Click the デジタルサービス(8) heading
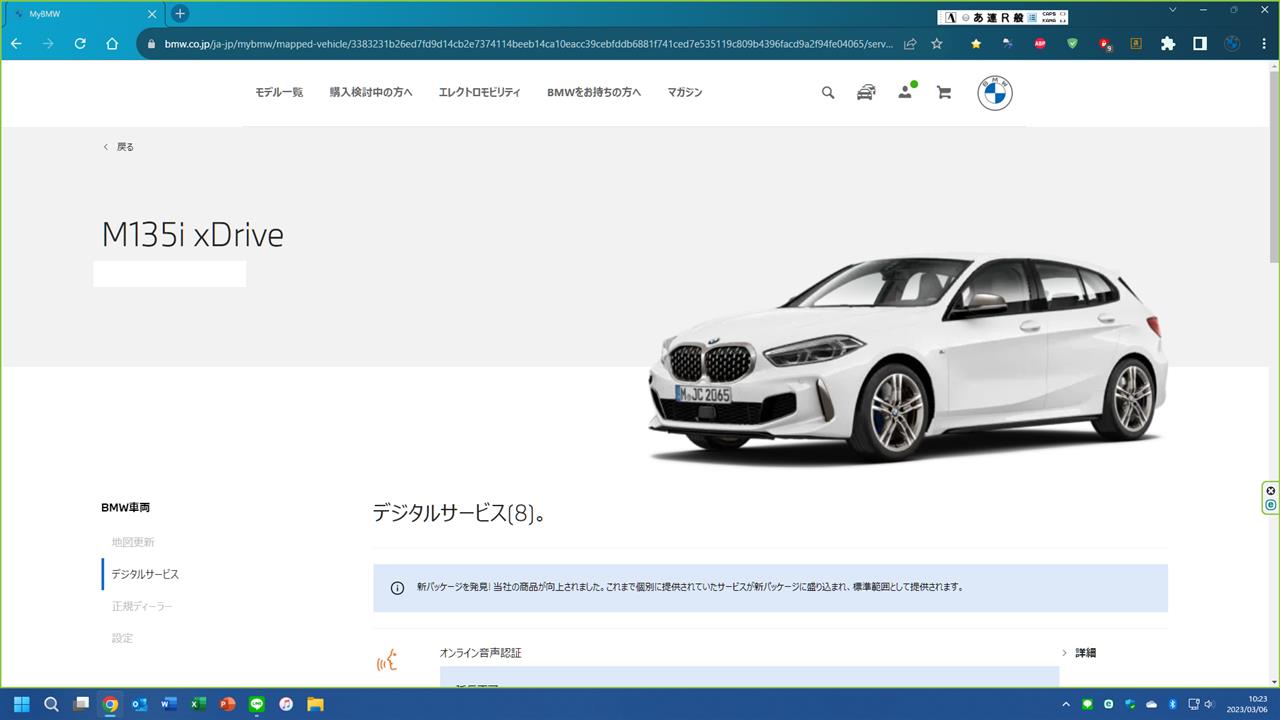This screenshot has height=720, width=1280. tap(458, 513)
